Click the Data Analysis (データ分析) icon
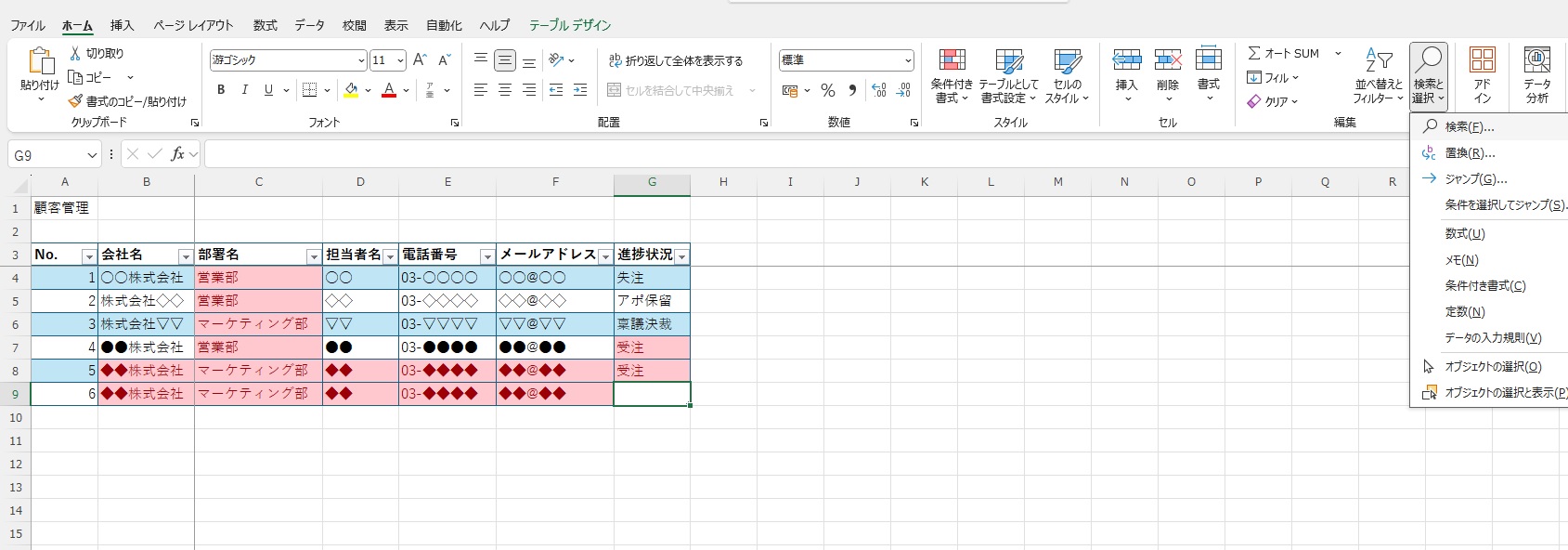Image resolution: width=1568 pixels, height=550 pixels. click(1536, 61)
